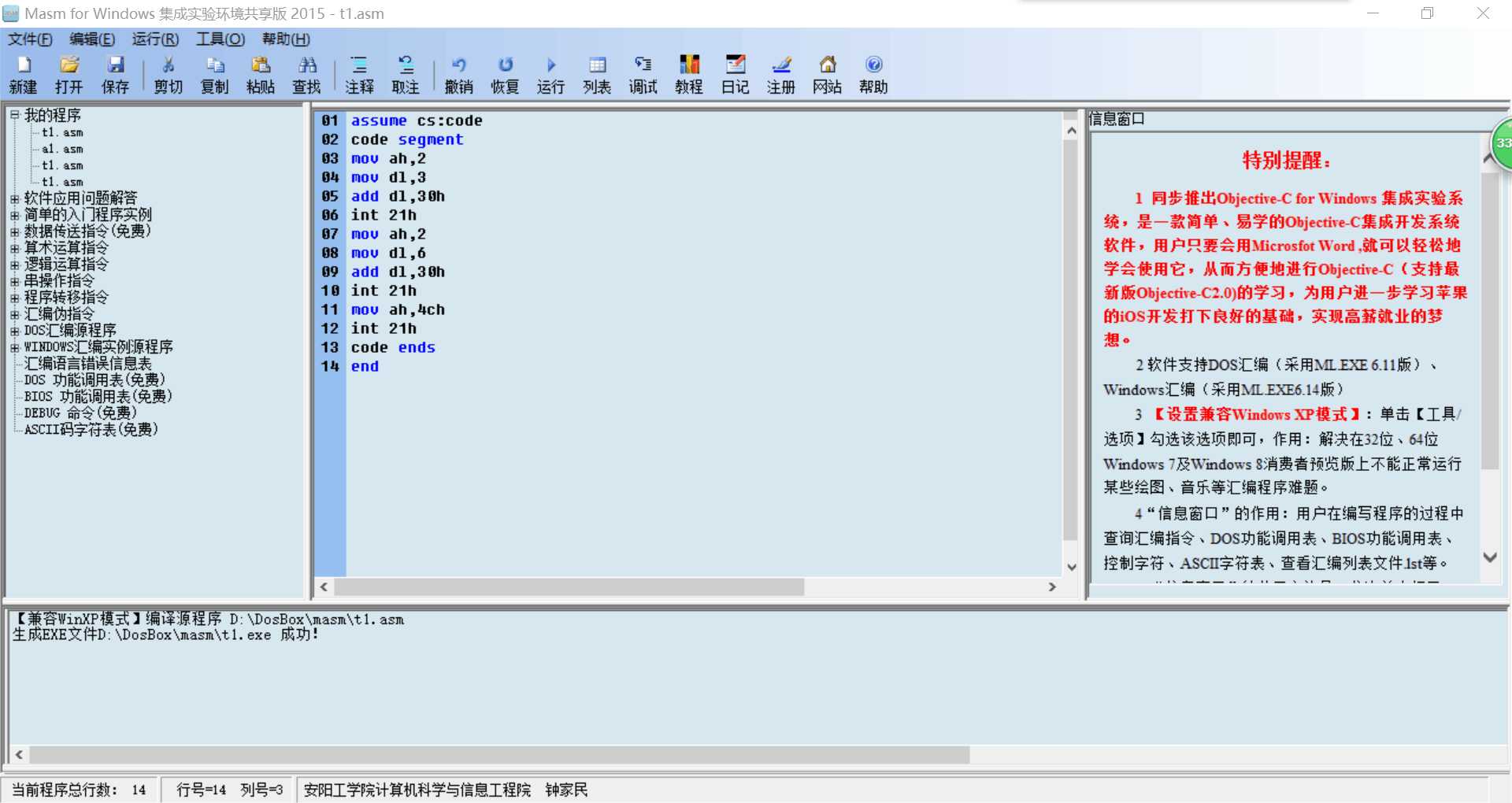This screenshot has width=1512, height=803.
Task: Save the file with the 保存 icon
Action: coord(115,75)
